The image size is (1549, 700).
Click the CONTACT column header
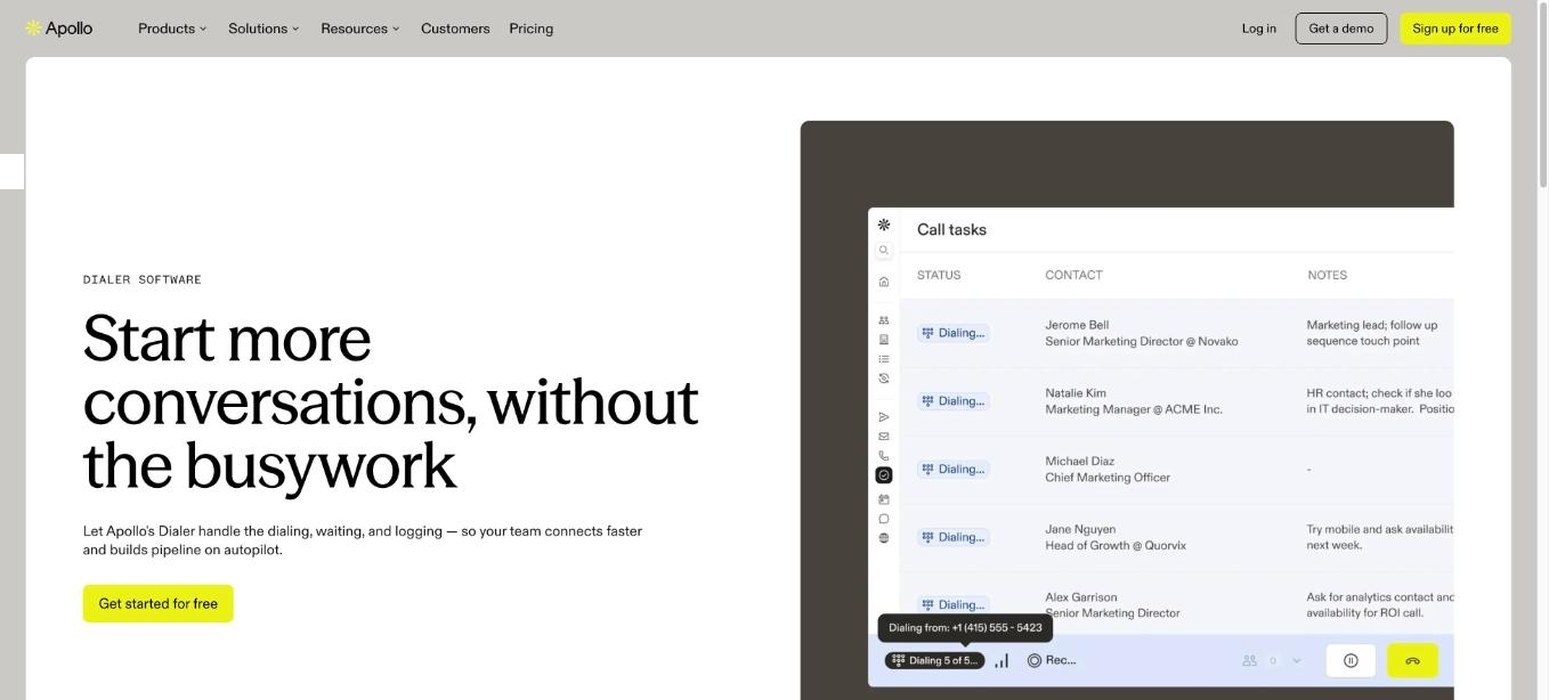click(1074, 275)
